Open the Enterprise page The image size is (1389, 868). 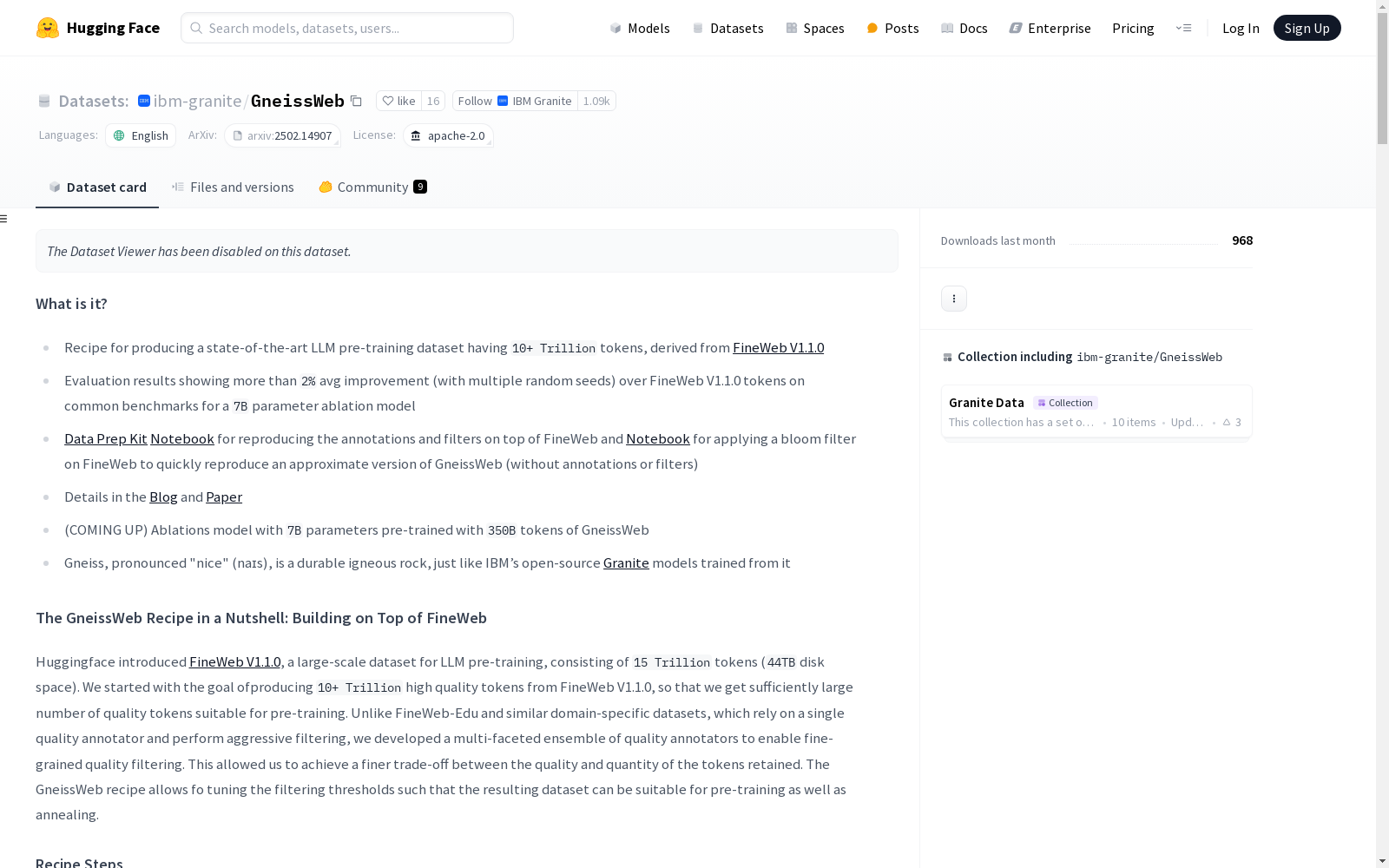tap(1050, 28)
